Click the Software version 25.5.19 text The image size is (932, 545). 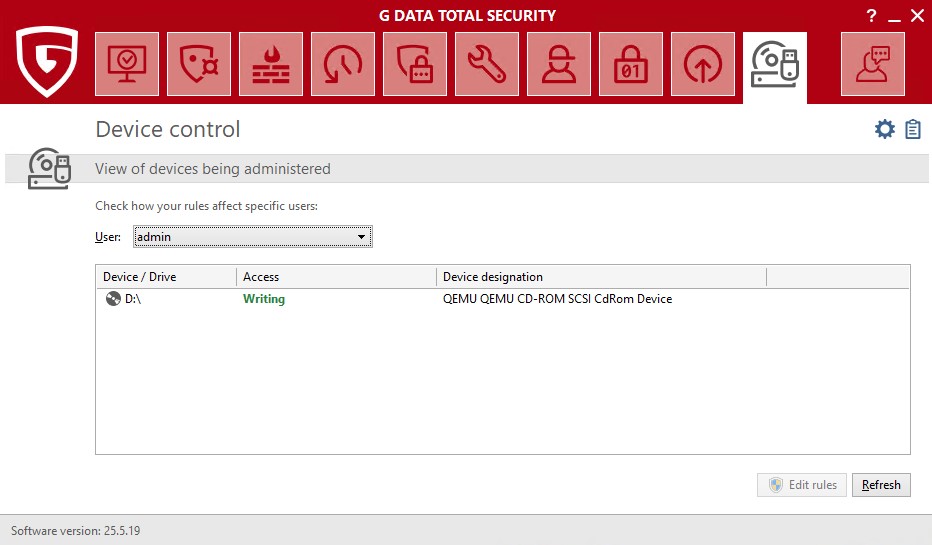[x=75, y=531]
